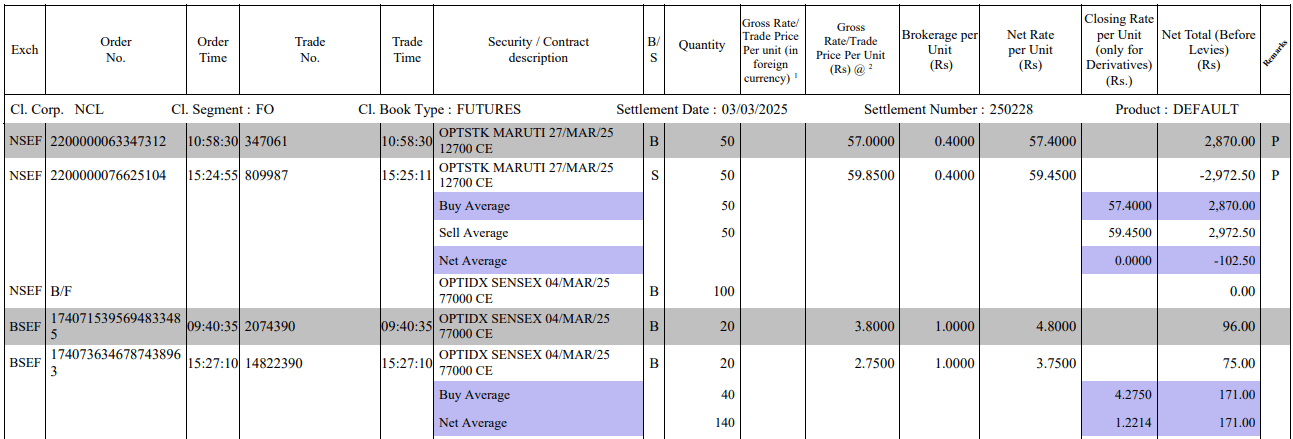Select trade number 809987
Screen dimensions: 1293x439
point(266,175)
